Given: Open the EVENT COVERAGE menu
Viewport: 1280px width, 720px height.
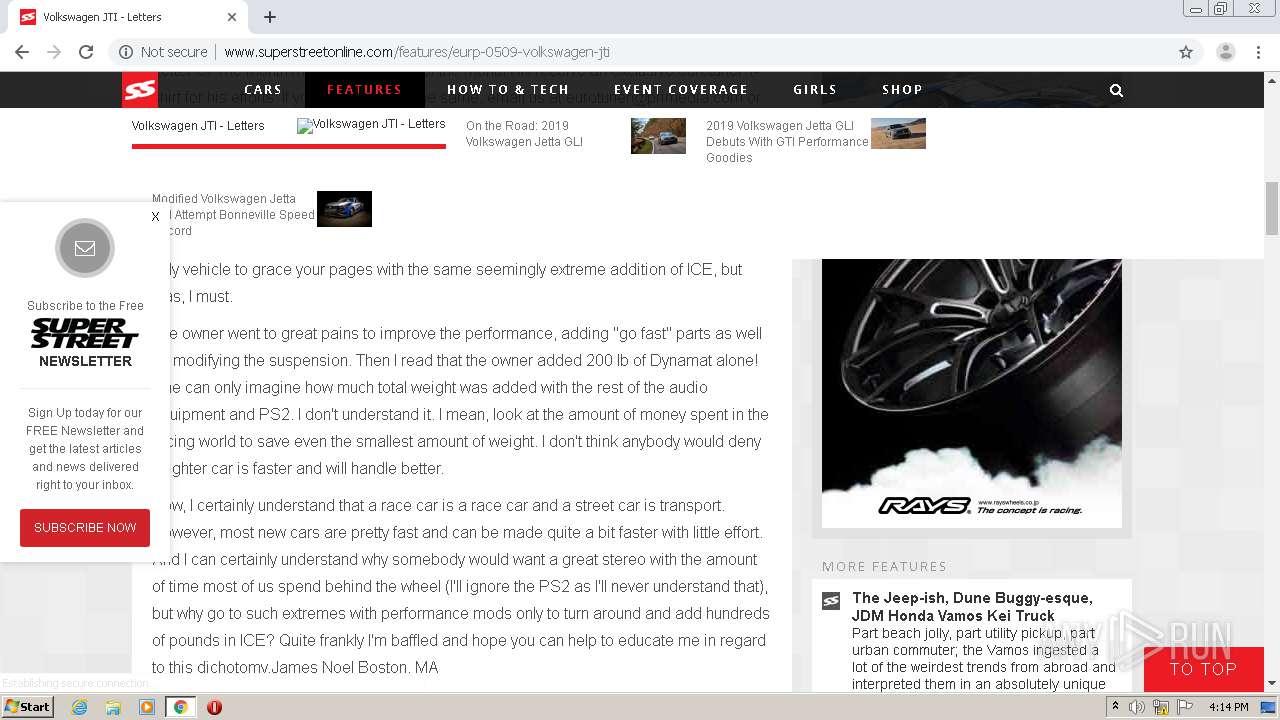Looking at the screenshot, I should coord(681,90).
